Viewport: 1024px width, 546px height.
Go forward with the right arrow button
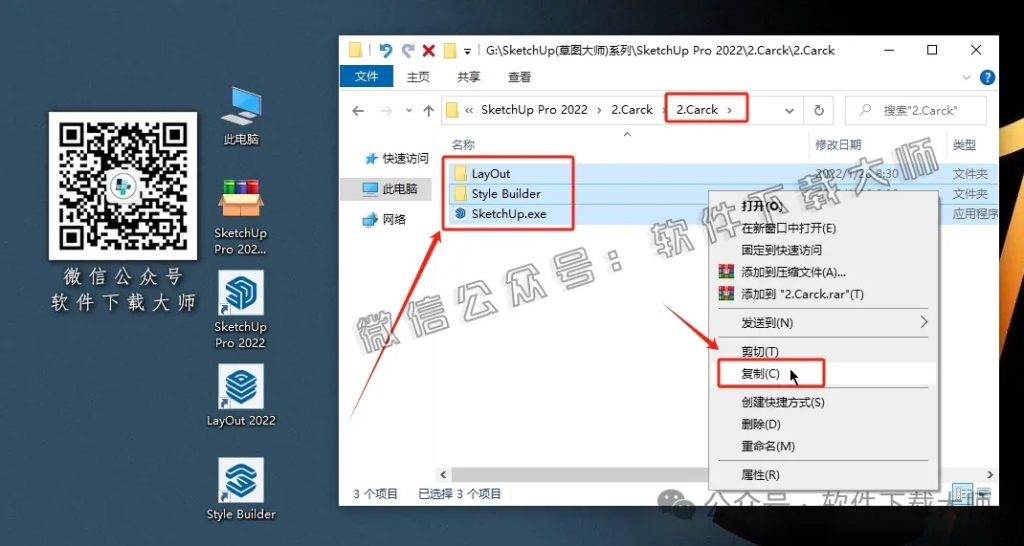pyautogui.click(x=386, y=110)
